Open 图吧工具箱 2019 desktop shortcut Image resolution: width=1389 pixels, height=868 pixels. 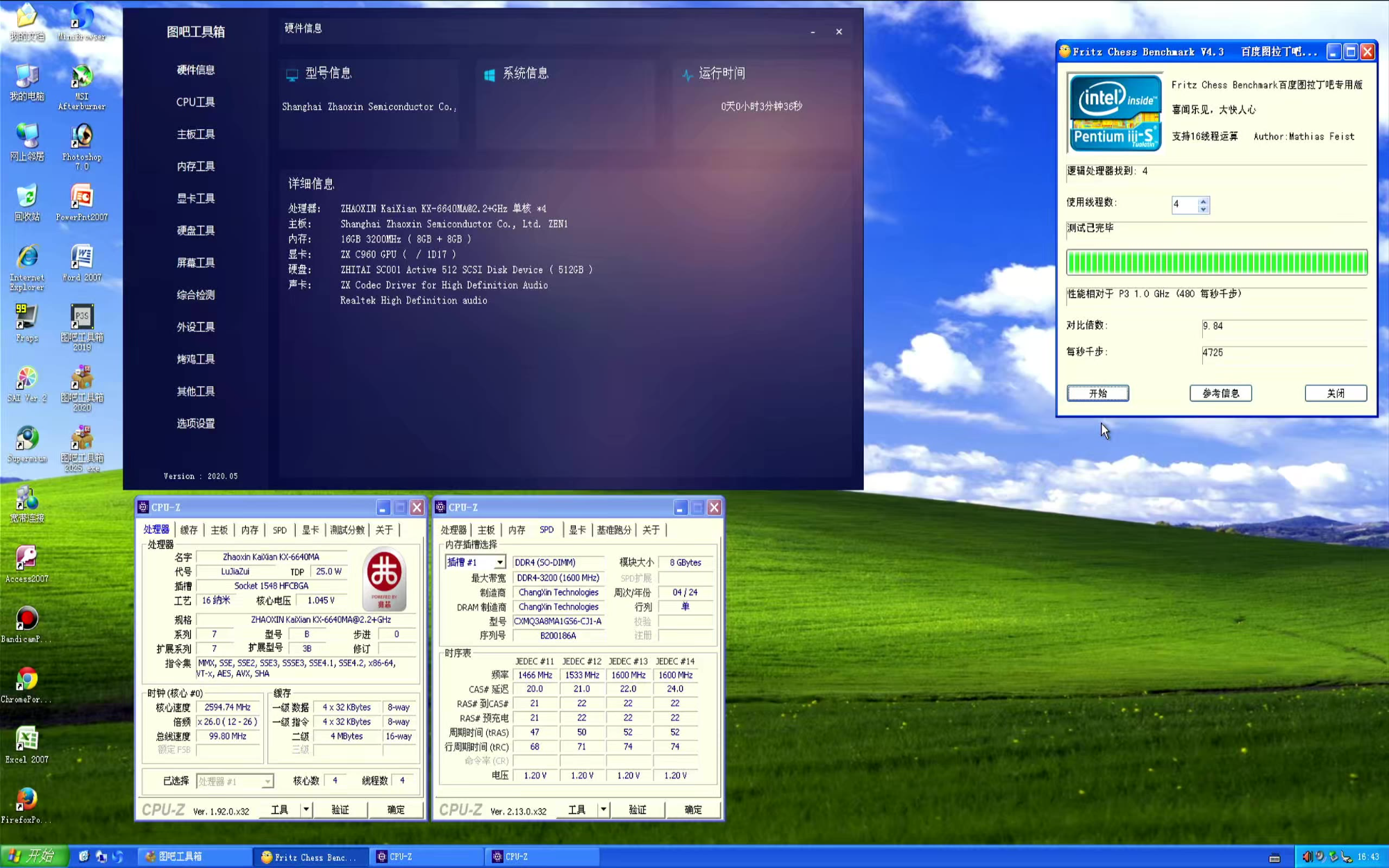82,328
